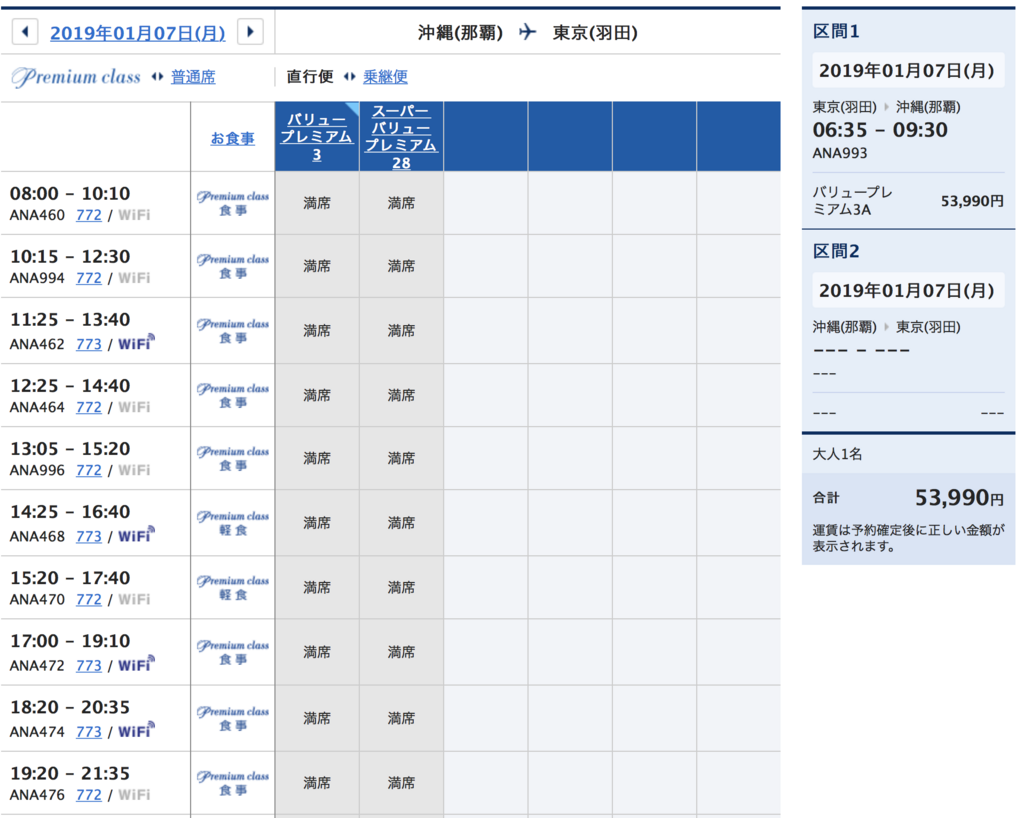Click Premium class 食事 icon for ANA996
1024x818 pixels.
pos(232,458)
